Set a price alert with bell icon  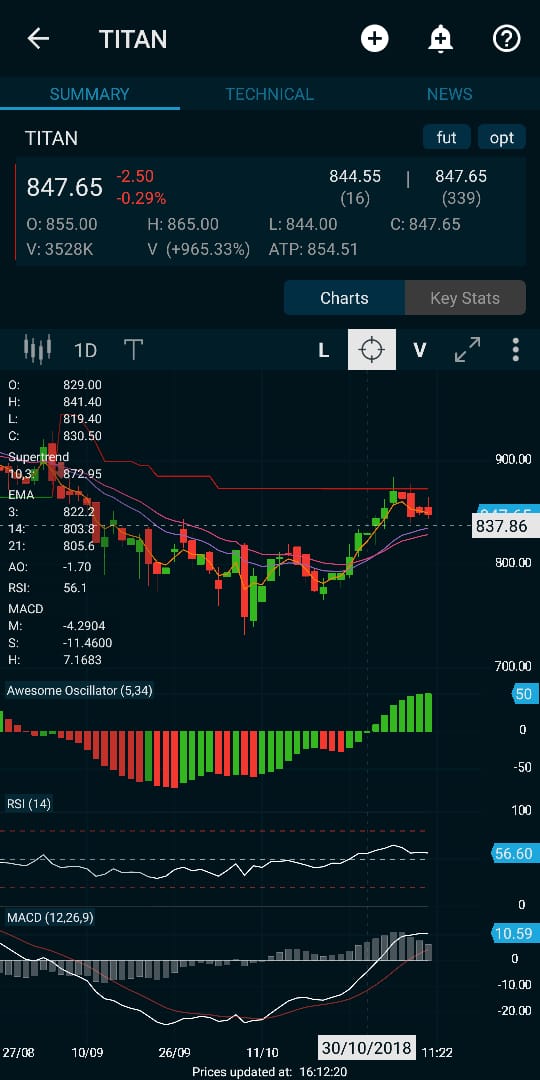(440, 39)
